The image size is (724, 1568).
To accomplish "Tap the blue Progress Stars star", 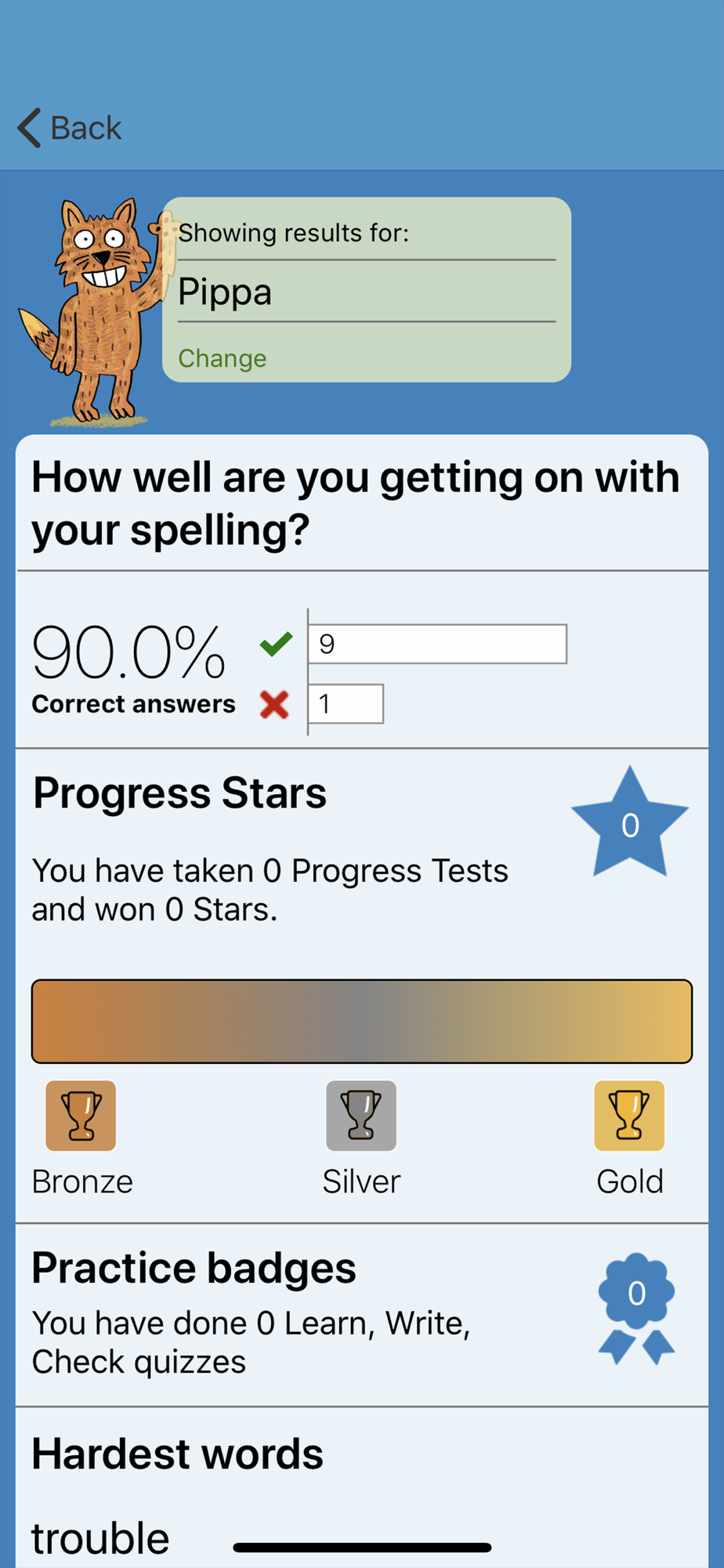I will 629,825.
